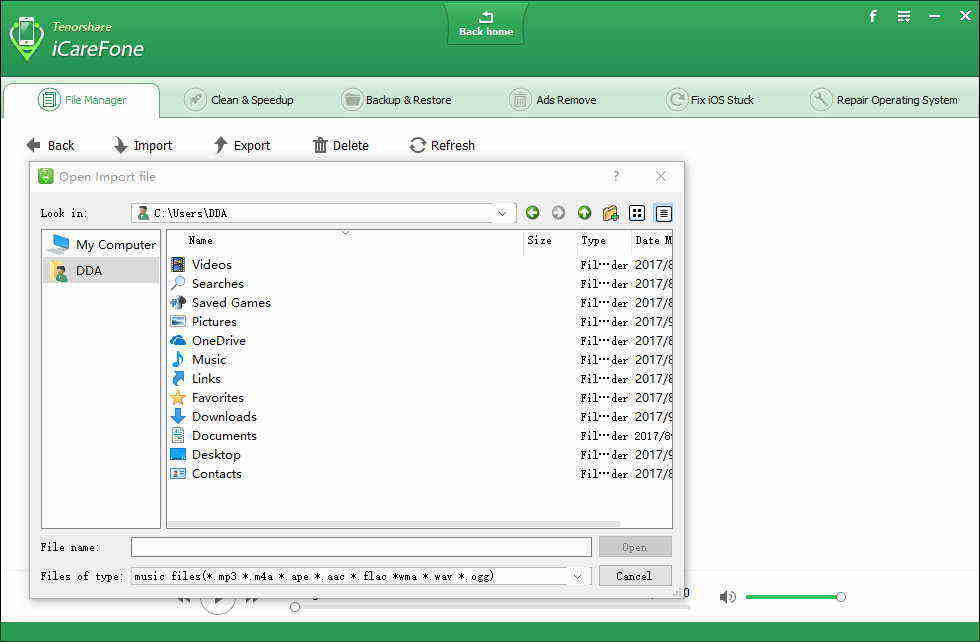Viewport: 980px width, 642px height.
Task: Click the Videos folder name
Action: [x=212, y=264]
